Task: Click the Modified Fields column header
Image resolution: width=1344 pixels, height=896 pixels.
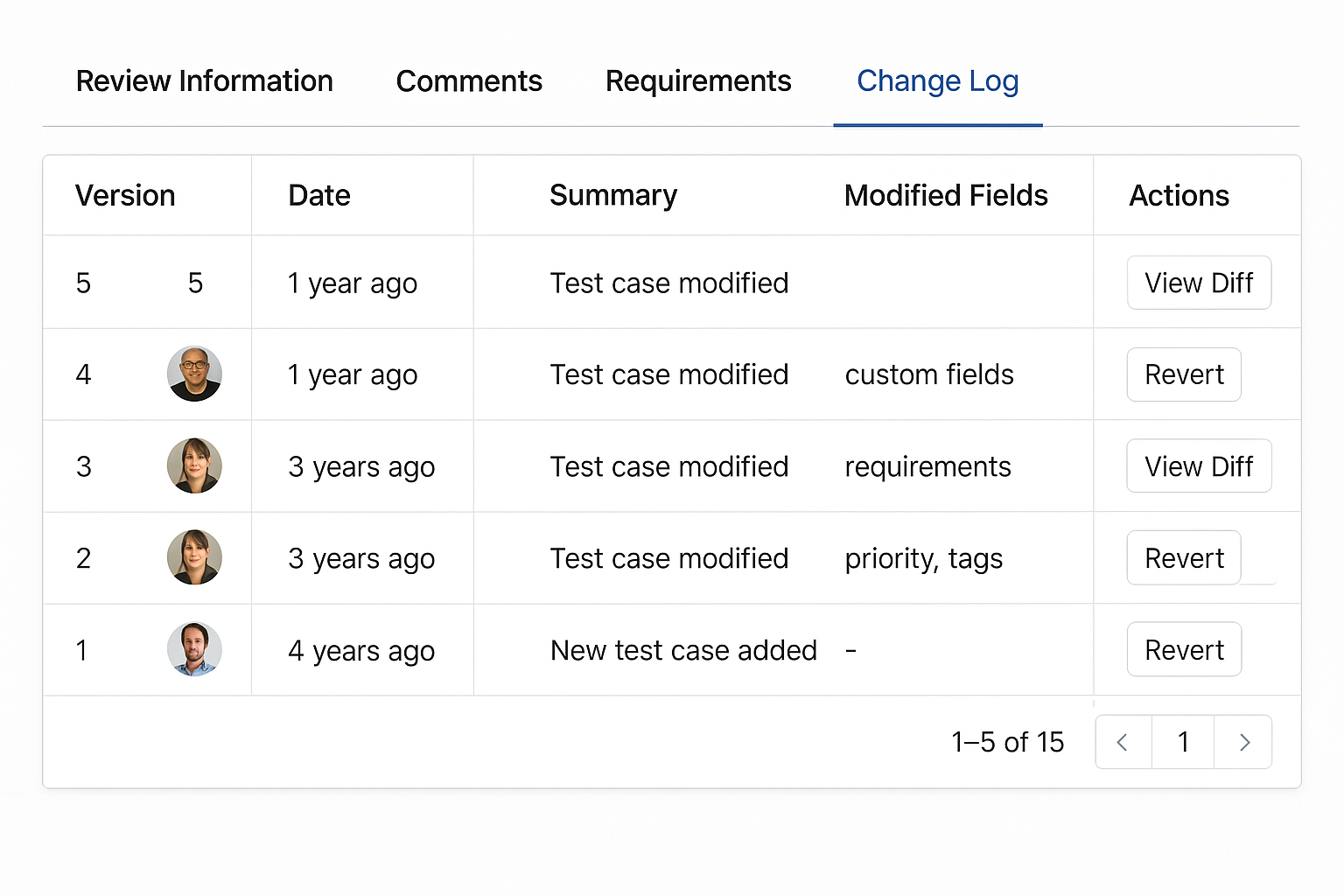Action: tap(946, 195)
